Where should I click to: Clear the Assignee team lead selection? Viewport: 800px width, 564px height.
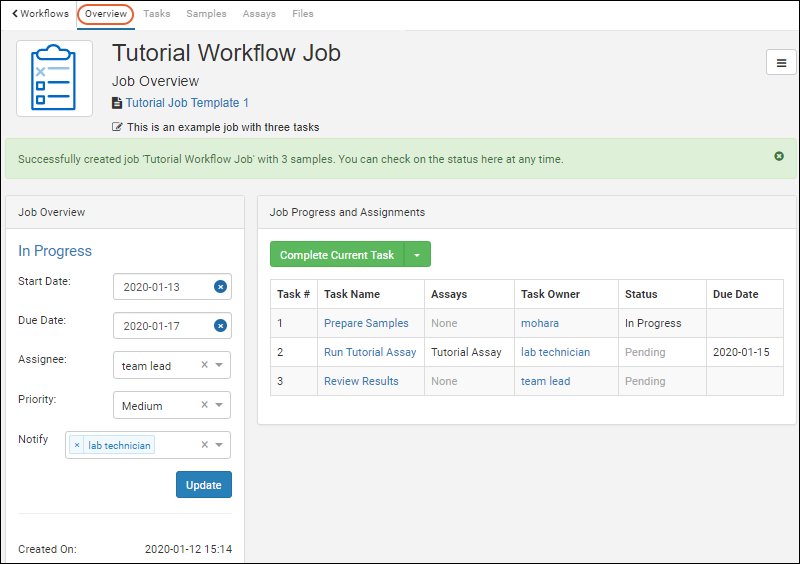click(x=204, y=366)
